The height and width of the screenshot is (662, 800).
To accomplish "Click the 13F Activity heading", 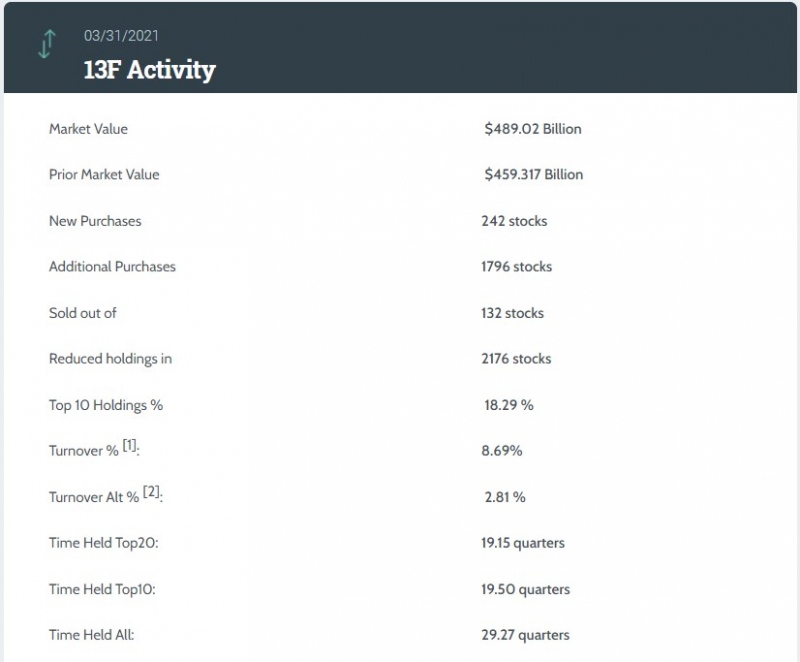I will 149,69.
